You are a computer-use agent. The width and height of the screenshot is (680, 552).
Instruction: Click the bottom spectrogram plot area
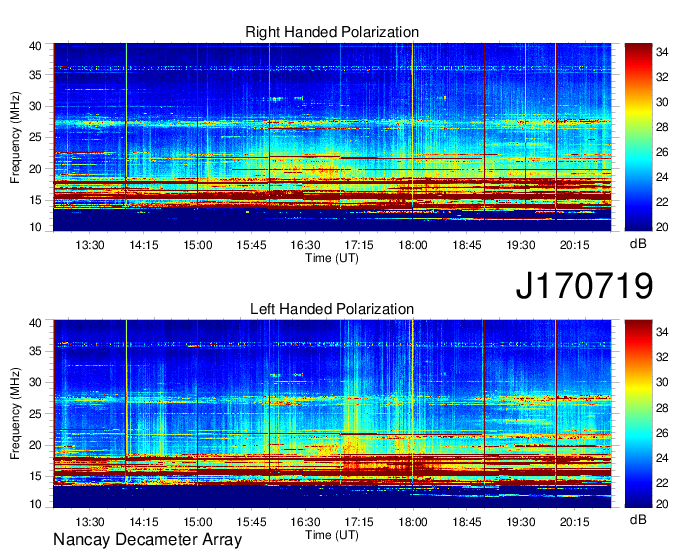[x=332, y=414]
